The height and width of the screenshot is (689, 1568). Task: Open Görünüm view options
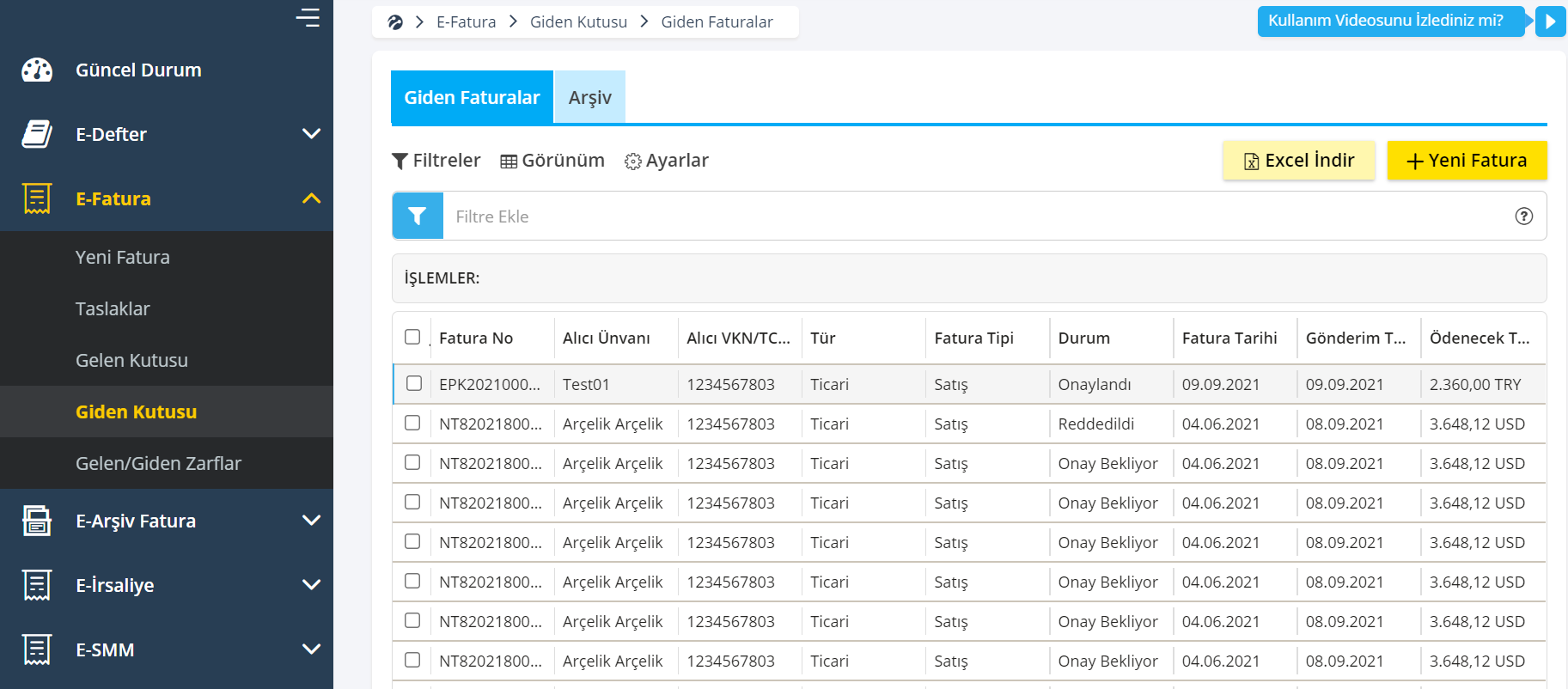(552, 161)
